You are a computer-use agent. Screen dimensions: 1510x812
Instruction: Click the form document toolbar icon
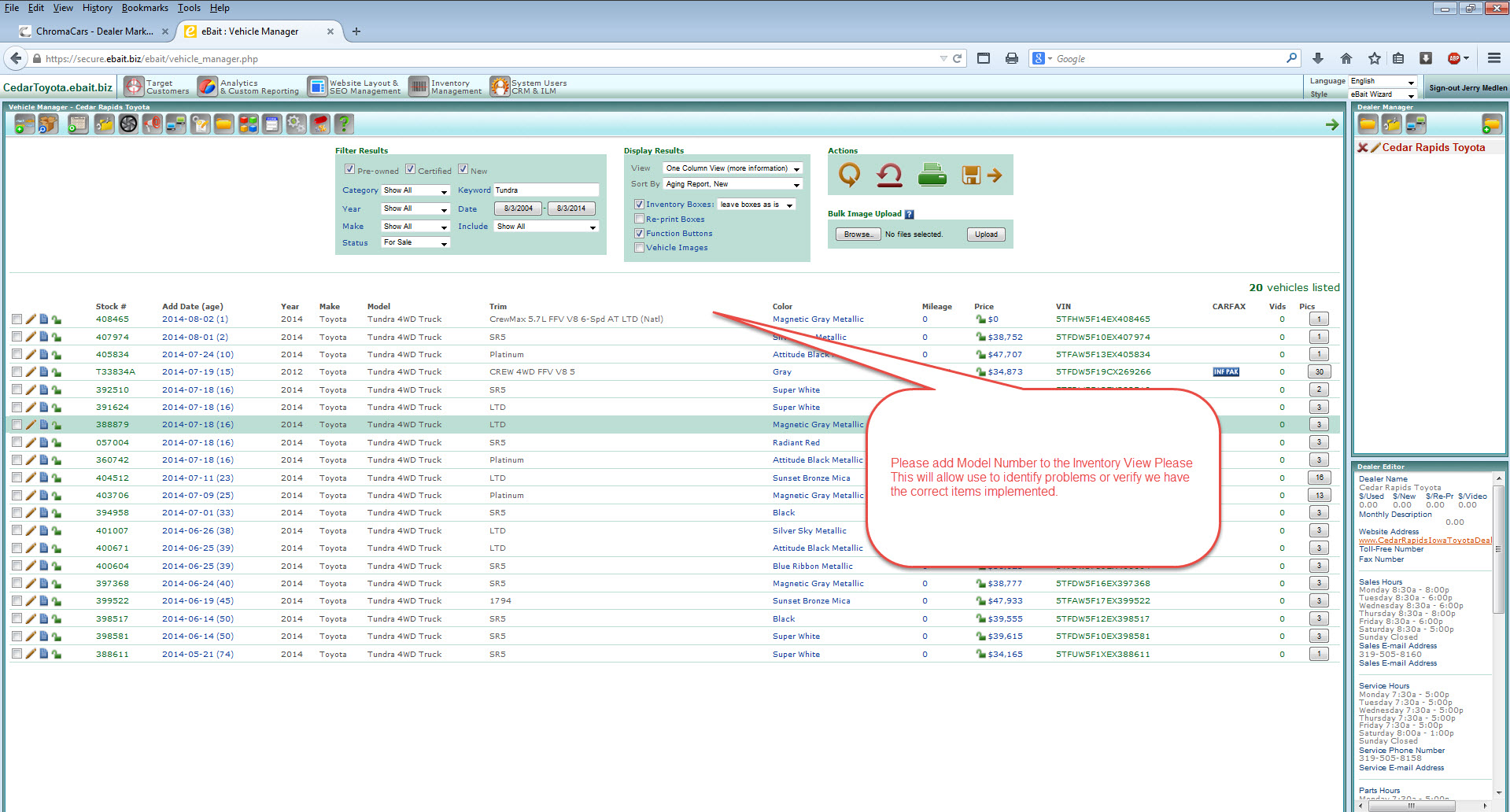point(272,124)
